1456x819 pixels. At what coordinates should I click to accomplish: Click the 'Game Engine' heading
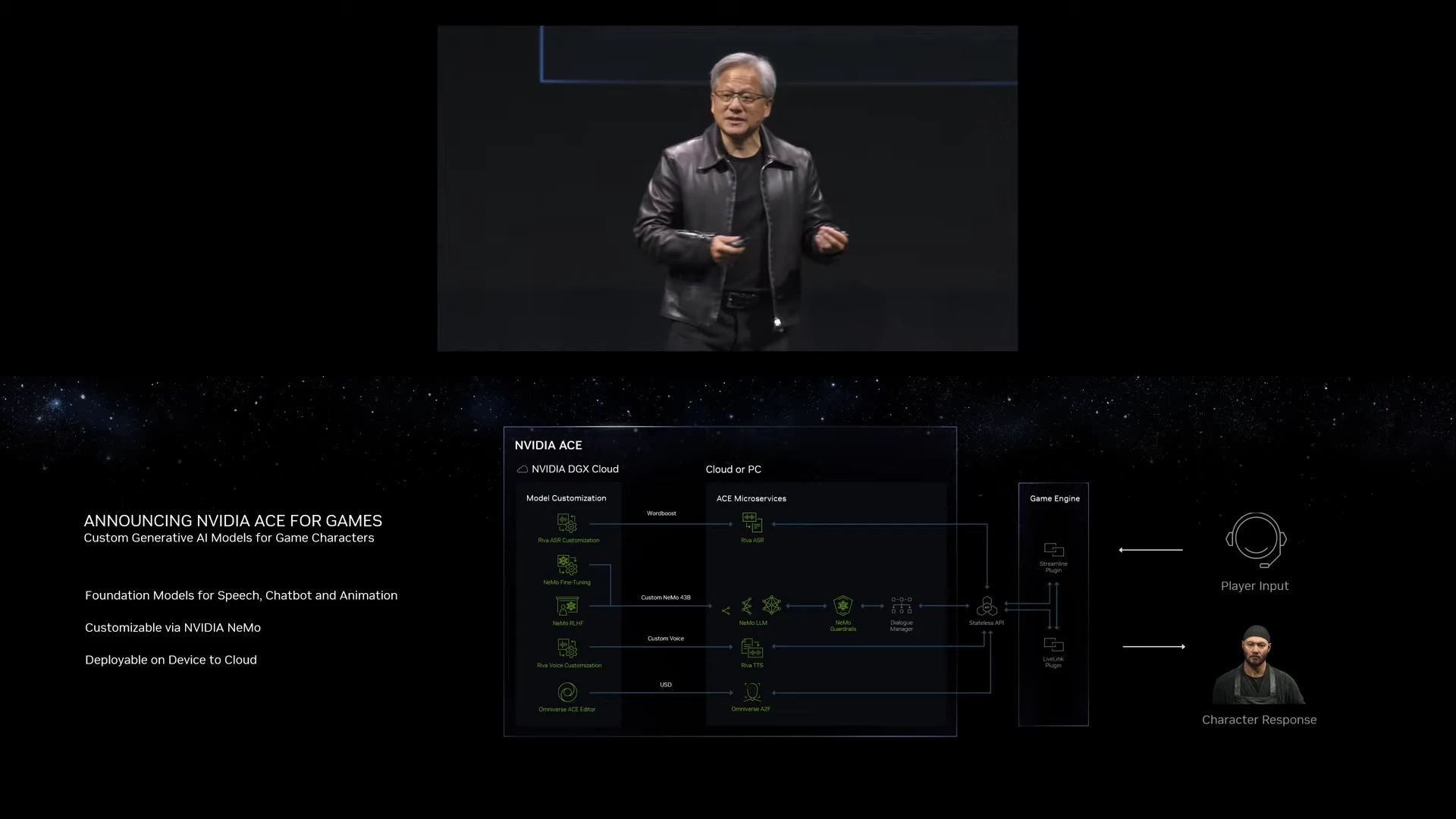1055,498
